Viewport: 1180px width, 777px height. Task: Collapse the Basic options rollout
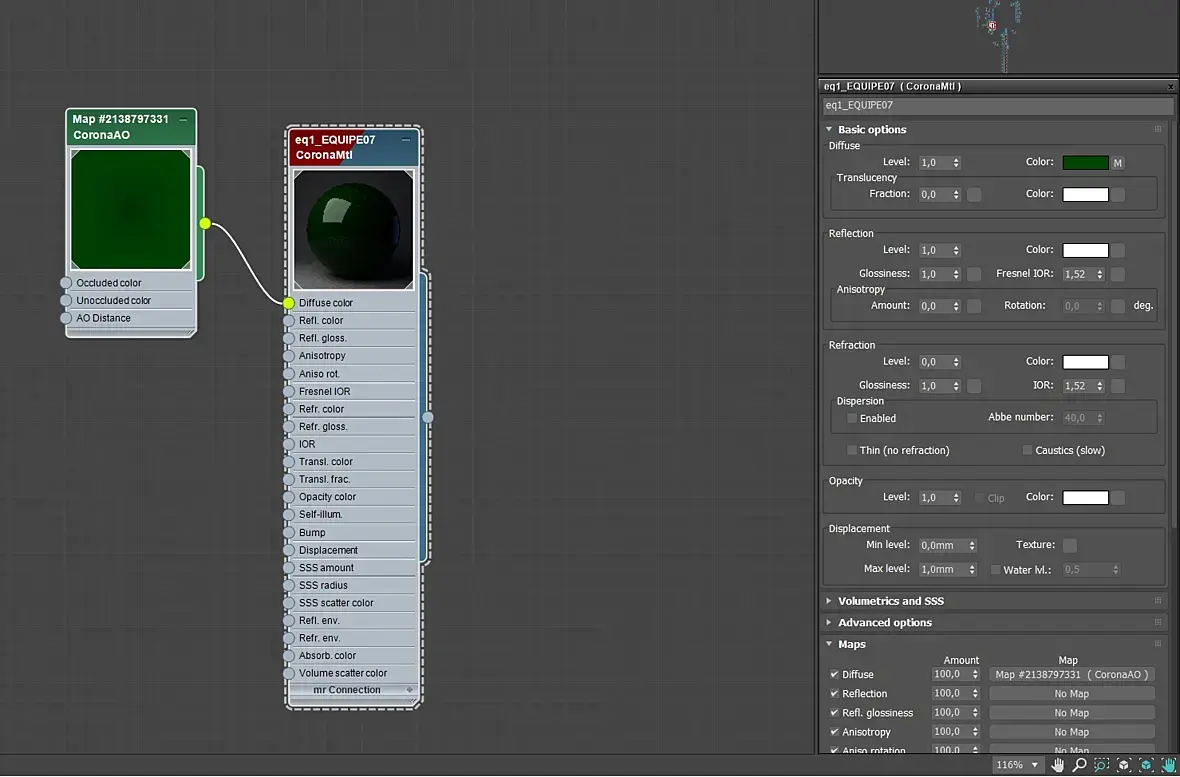coord(871,130)
